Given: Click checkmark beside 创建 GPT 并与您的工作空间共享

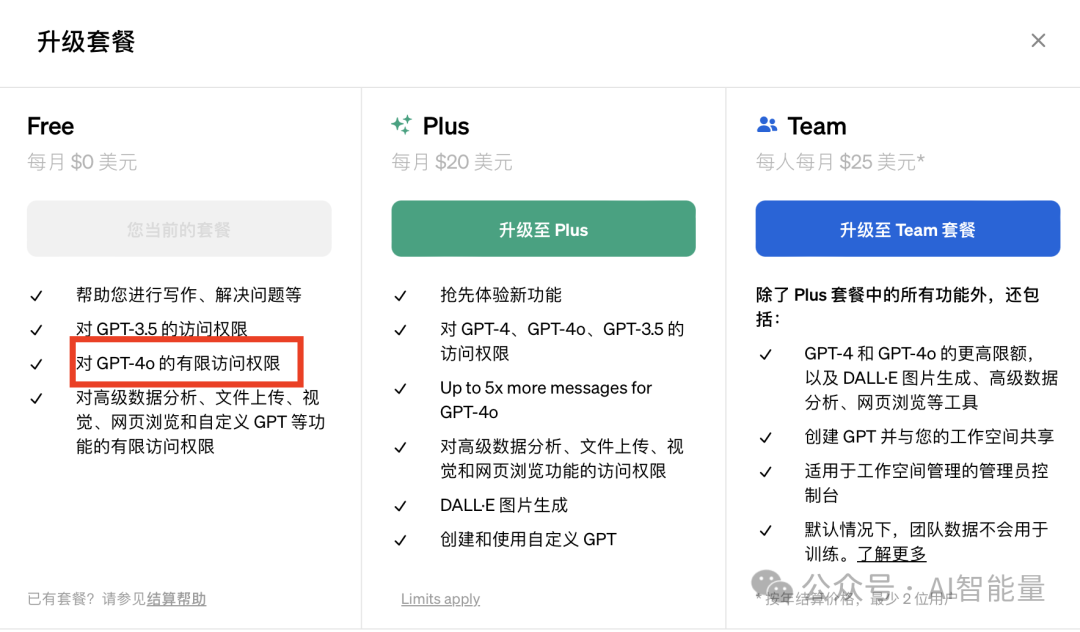Looking at the screenshot, I should 765,438.
